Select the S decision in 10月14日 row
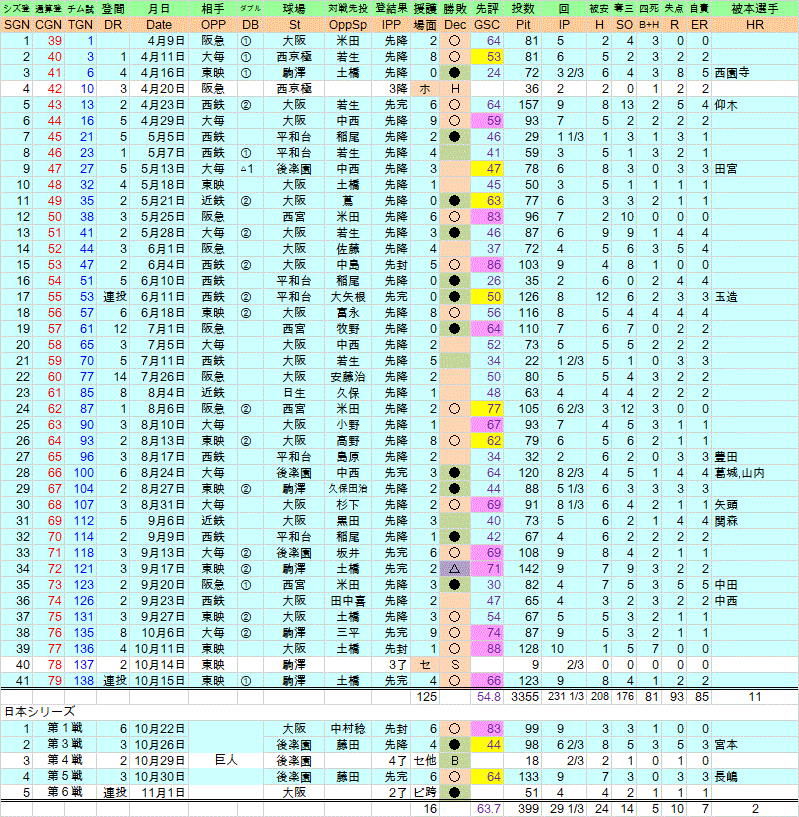This screenshot has height=817, width=799. coord(455,665)
